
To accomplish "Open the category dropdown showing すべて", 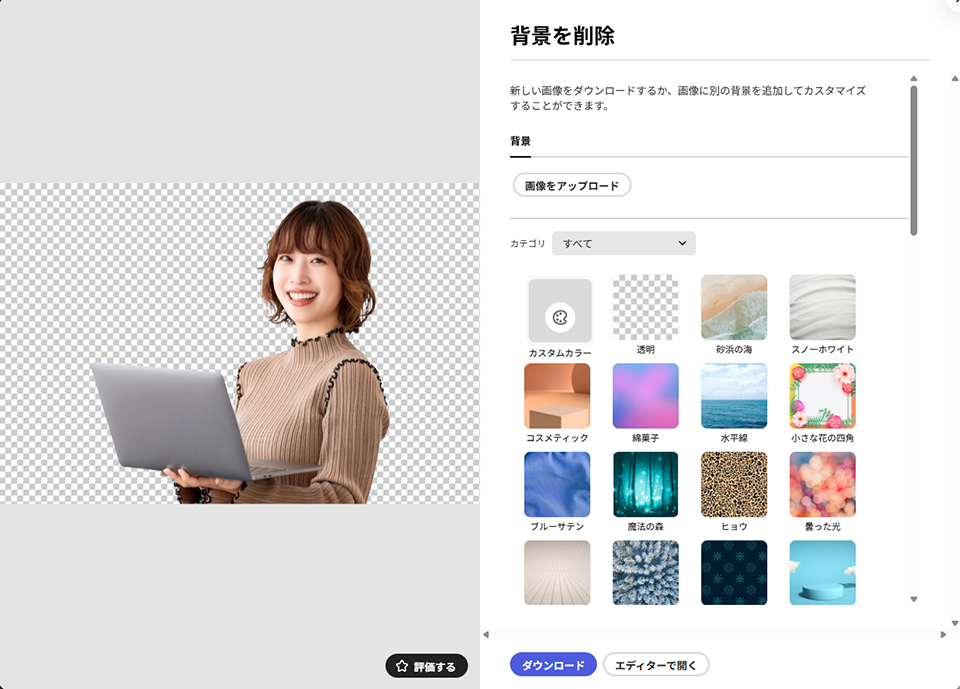I will coord(624,243).
